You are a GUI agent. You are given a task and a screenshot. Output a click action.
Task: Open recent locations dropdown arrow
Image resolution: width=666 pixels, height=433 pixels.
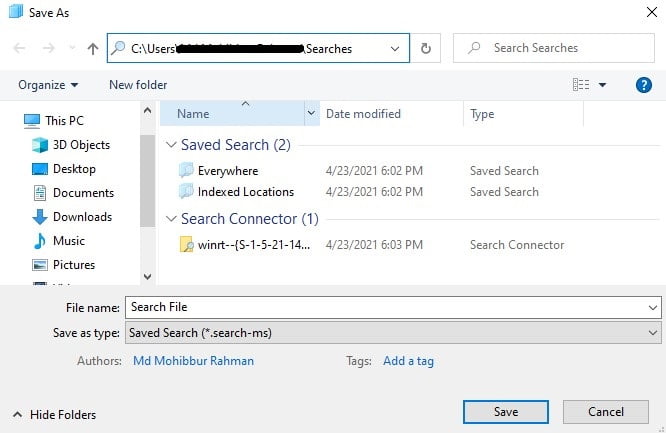(72, 48)
